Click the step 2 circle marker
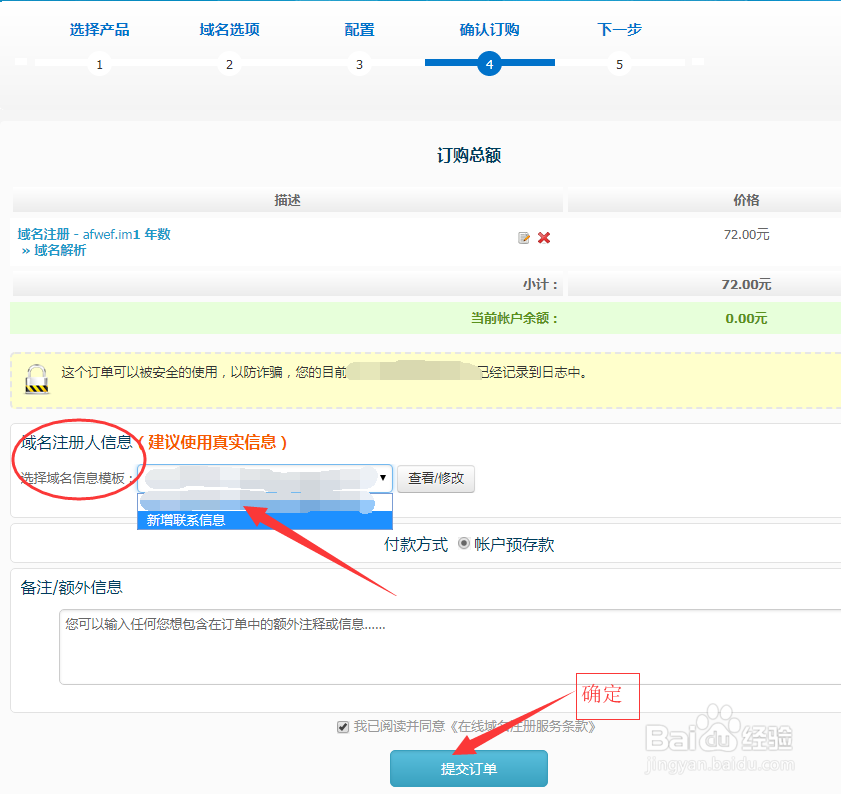Screen dimensions: 841x794 [x=229, y=64]
